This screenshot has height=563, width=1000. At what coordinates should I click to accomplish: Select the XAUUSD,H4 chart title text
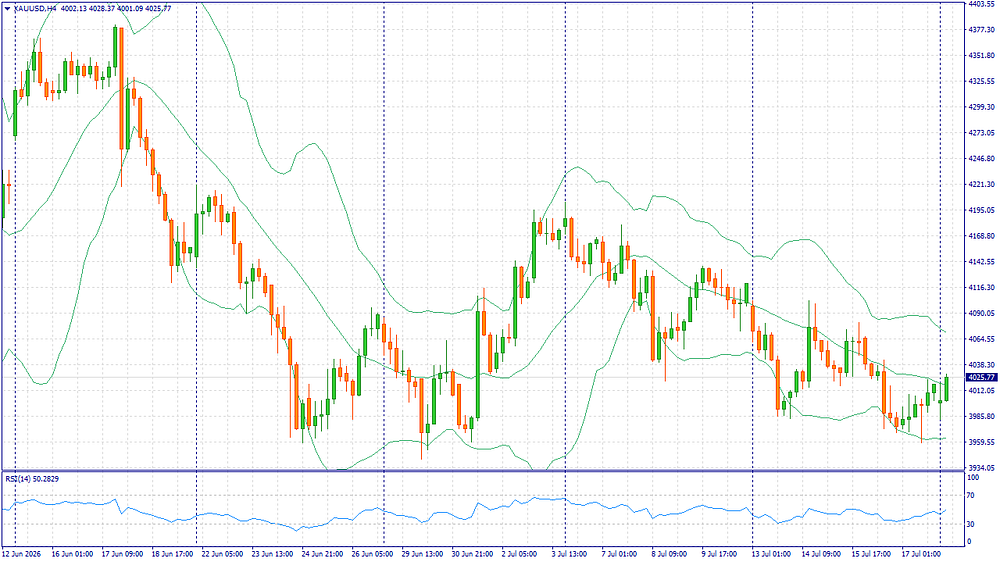(34, 9)
